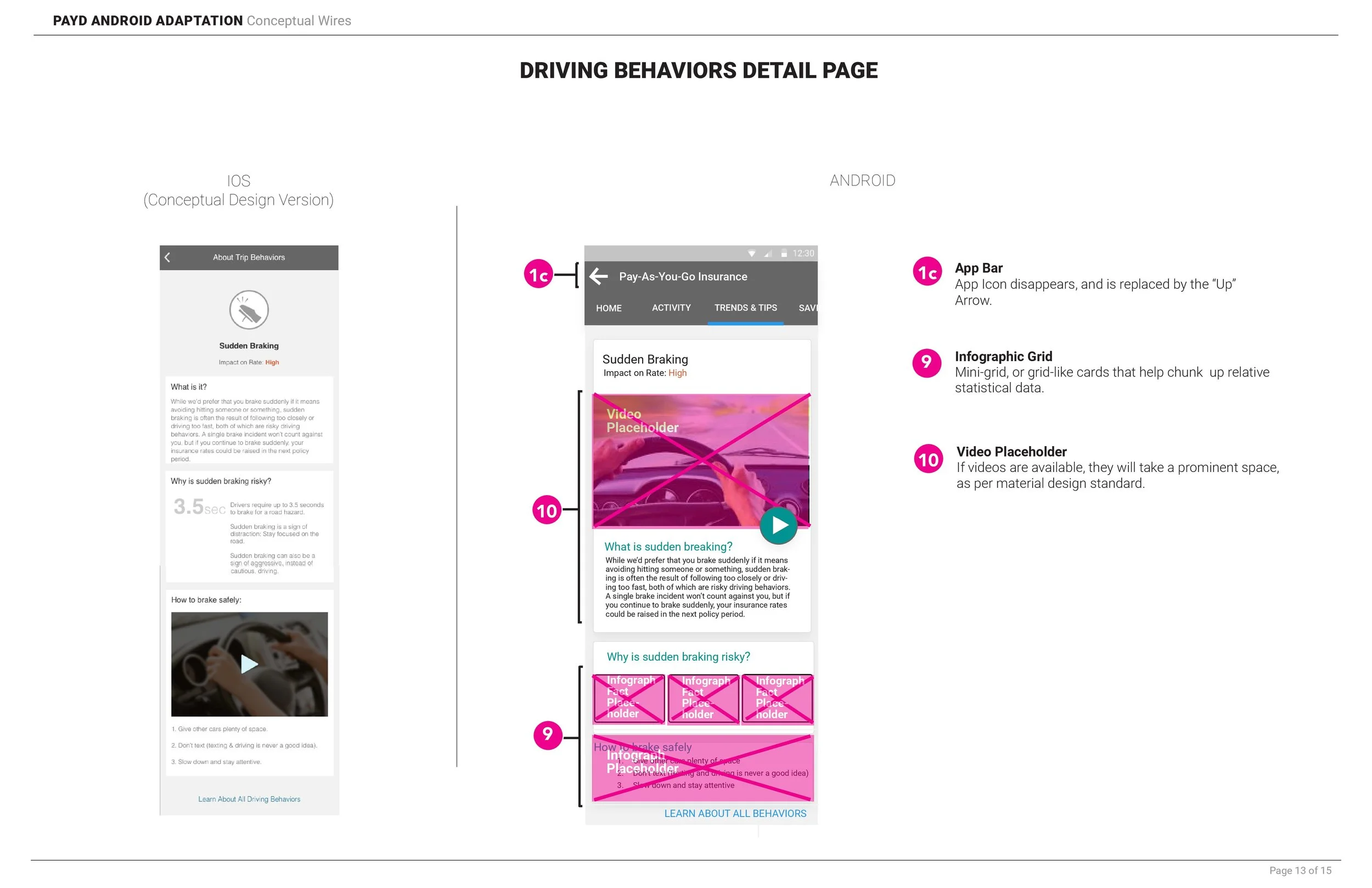Tap the Android cell signal icon
1372x888 pixels.
[x=768, y=254]
